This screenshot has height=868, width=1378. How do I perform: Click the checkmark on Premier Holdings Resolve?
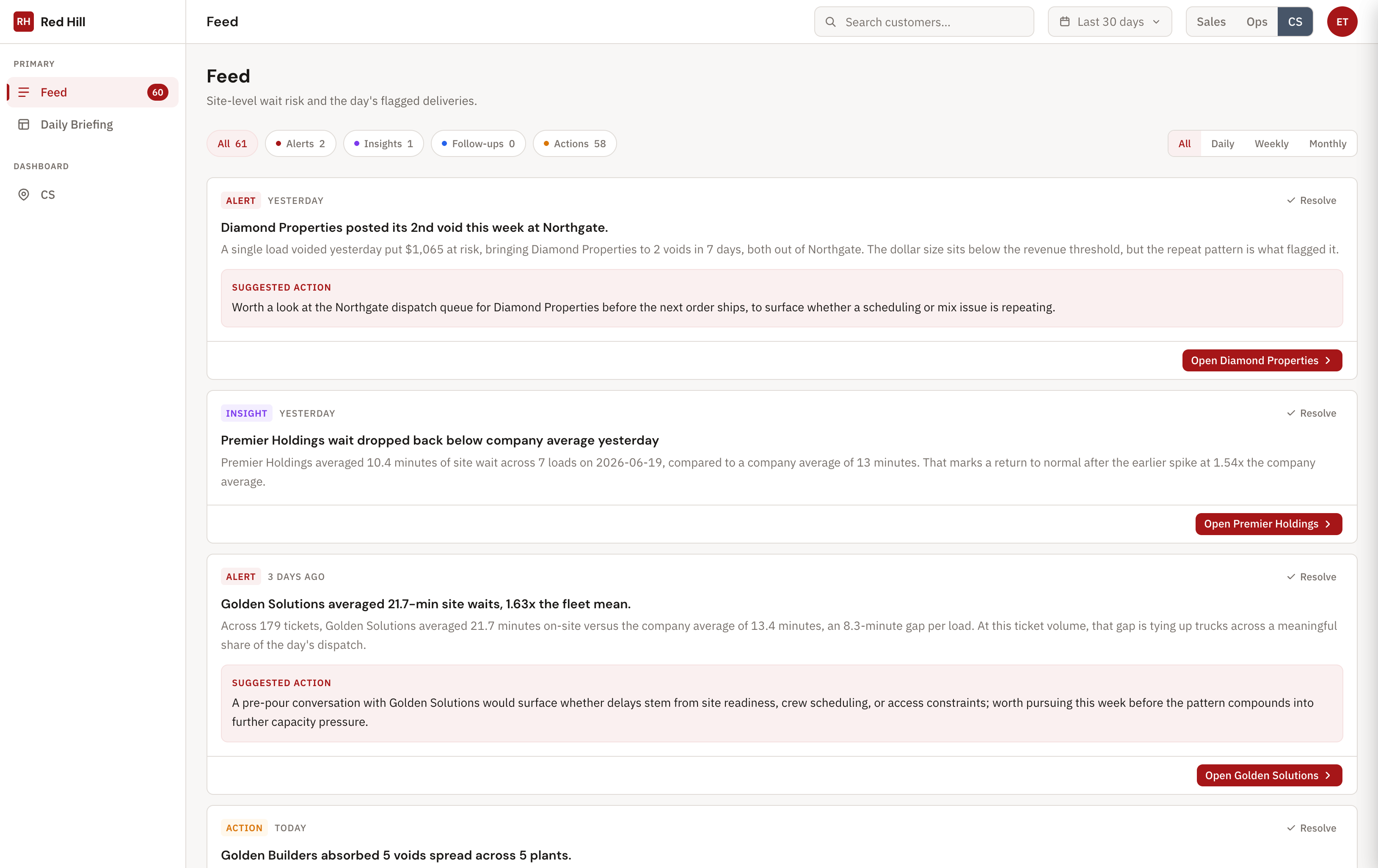click(1291, 413)
